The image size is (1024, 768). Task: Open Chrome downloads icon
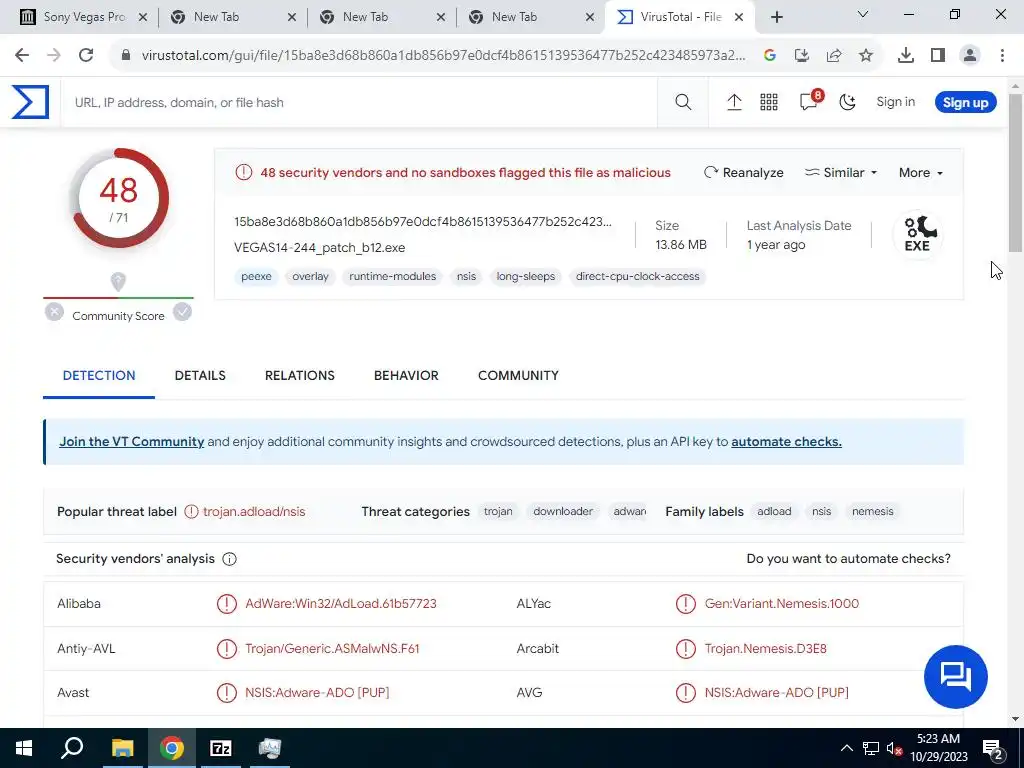coord(906,56)
